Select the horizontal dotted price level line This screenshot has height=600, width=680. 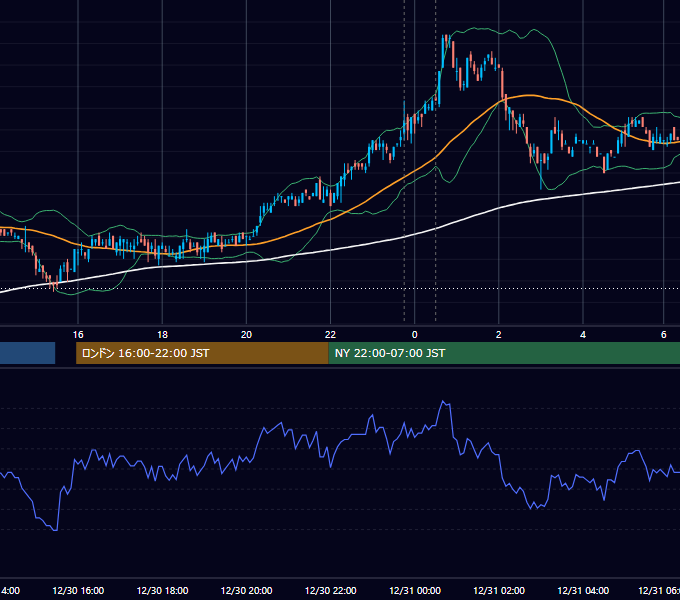point(340,288)
